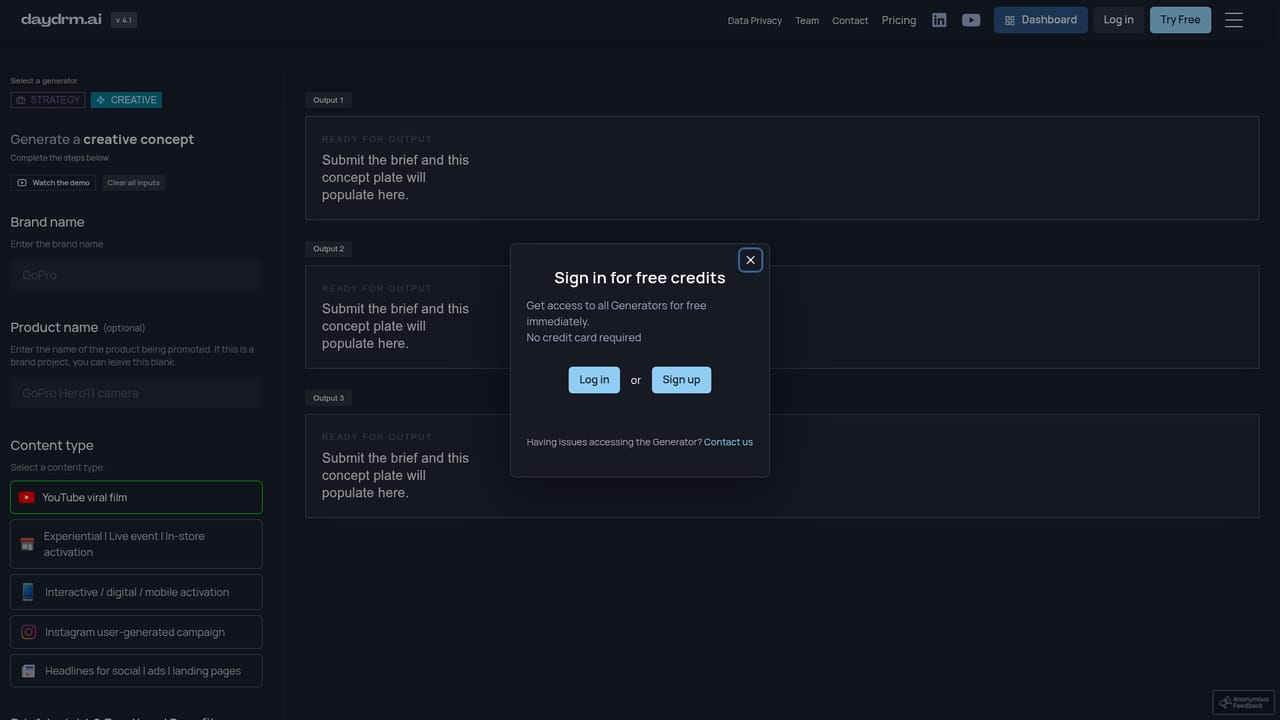
Task: Click the Output 2 label
Action: point(328,249)
